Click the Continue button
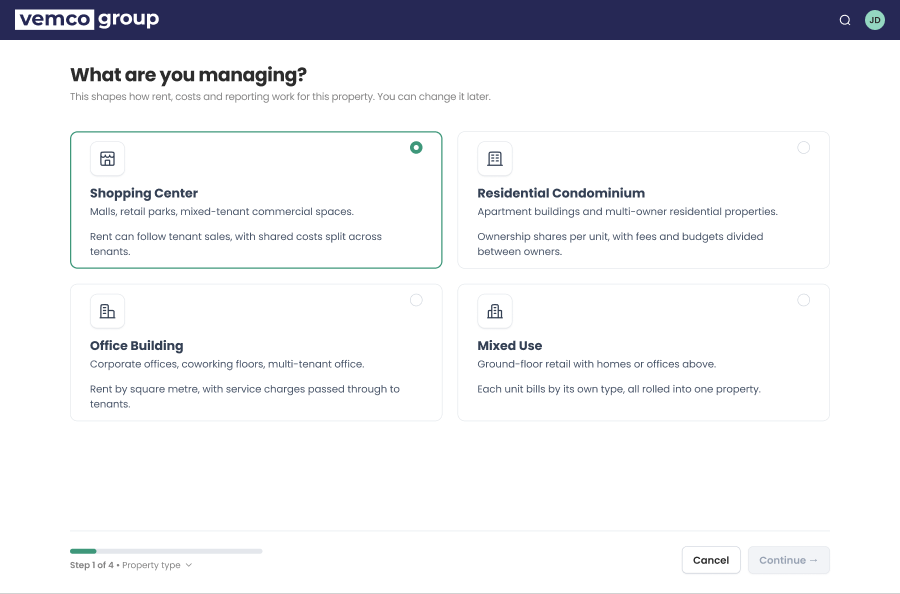The height and width of the screenshot is (594, 900). click(x=789, y=560)
